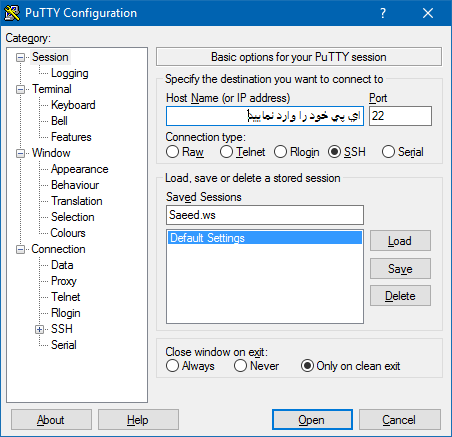Close the PuTTY Configuration window

428,13
